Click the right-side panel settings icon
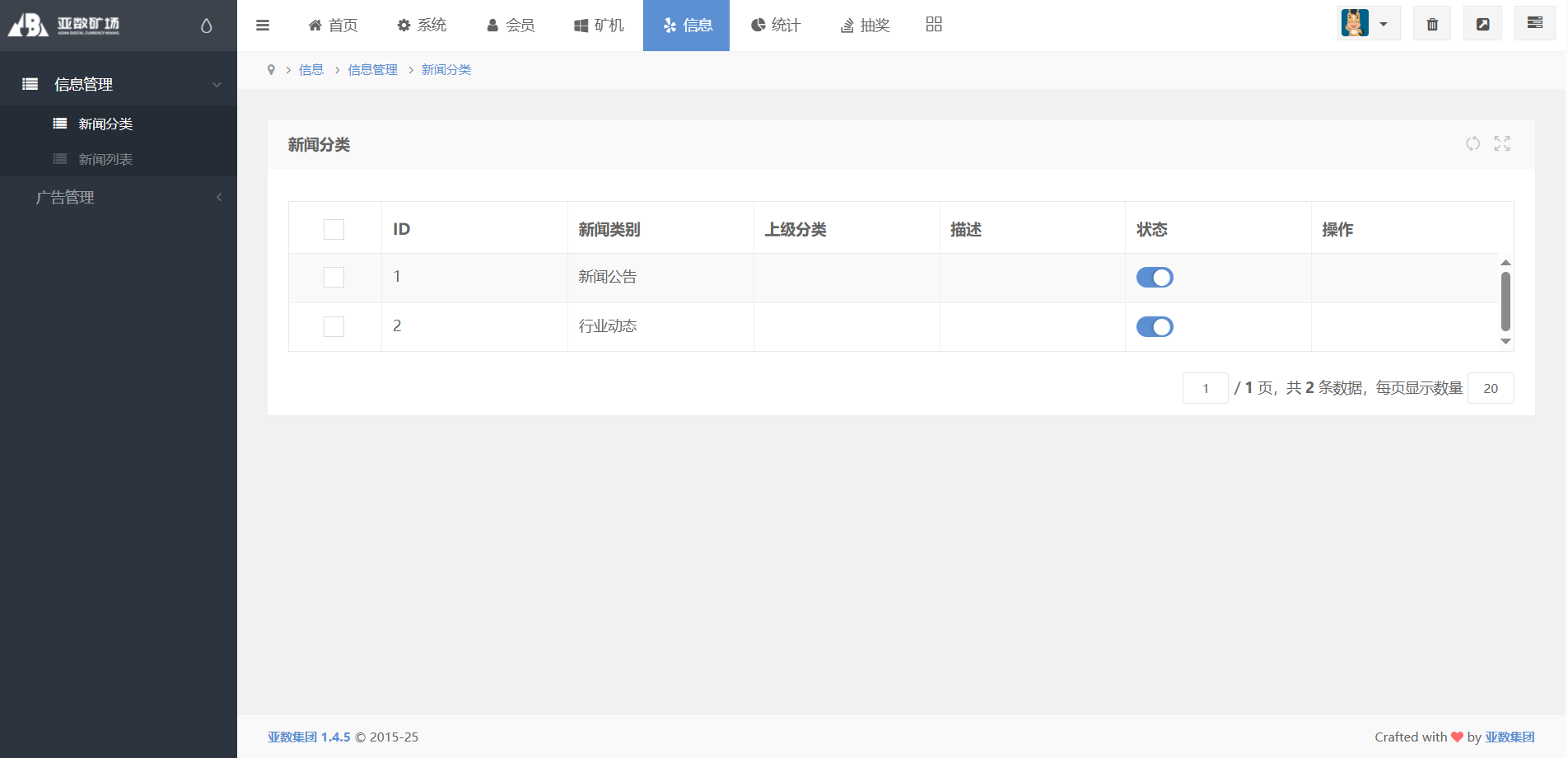 tap(1534, 23)
